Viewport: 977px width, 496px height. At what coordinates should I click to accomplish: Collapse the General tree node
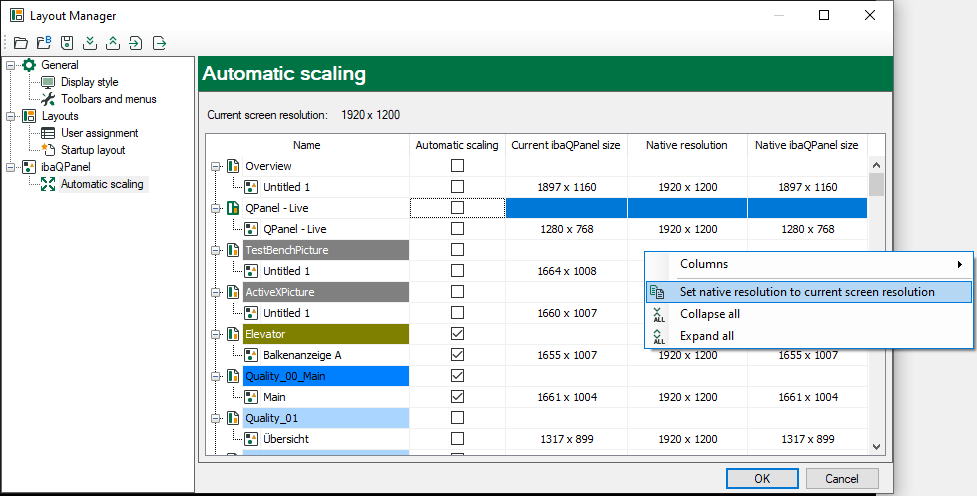tap(11, 65)
